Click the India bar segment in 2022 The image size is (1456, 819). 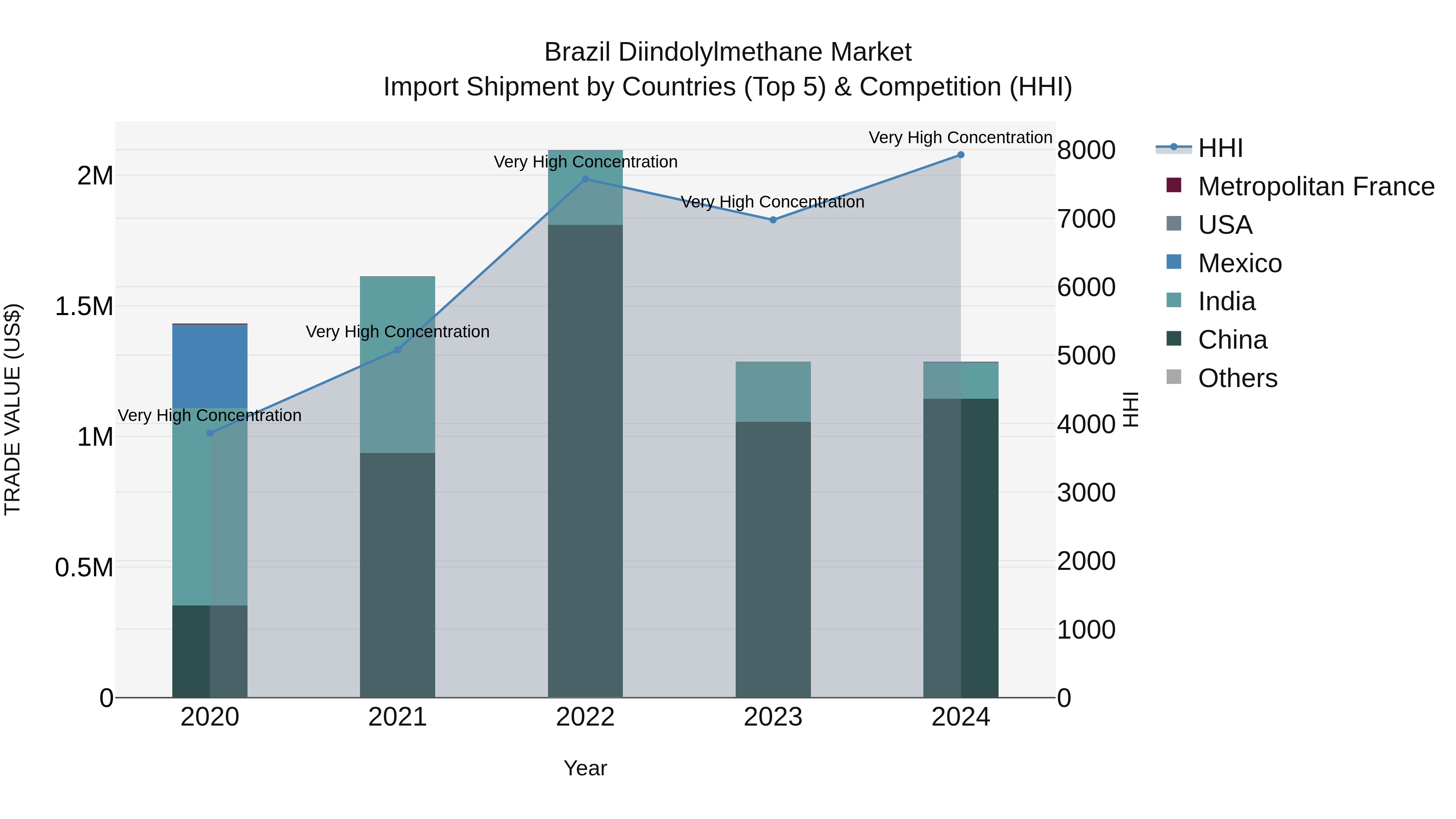586,188
